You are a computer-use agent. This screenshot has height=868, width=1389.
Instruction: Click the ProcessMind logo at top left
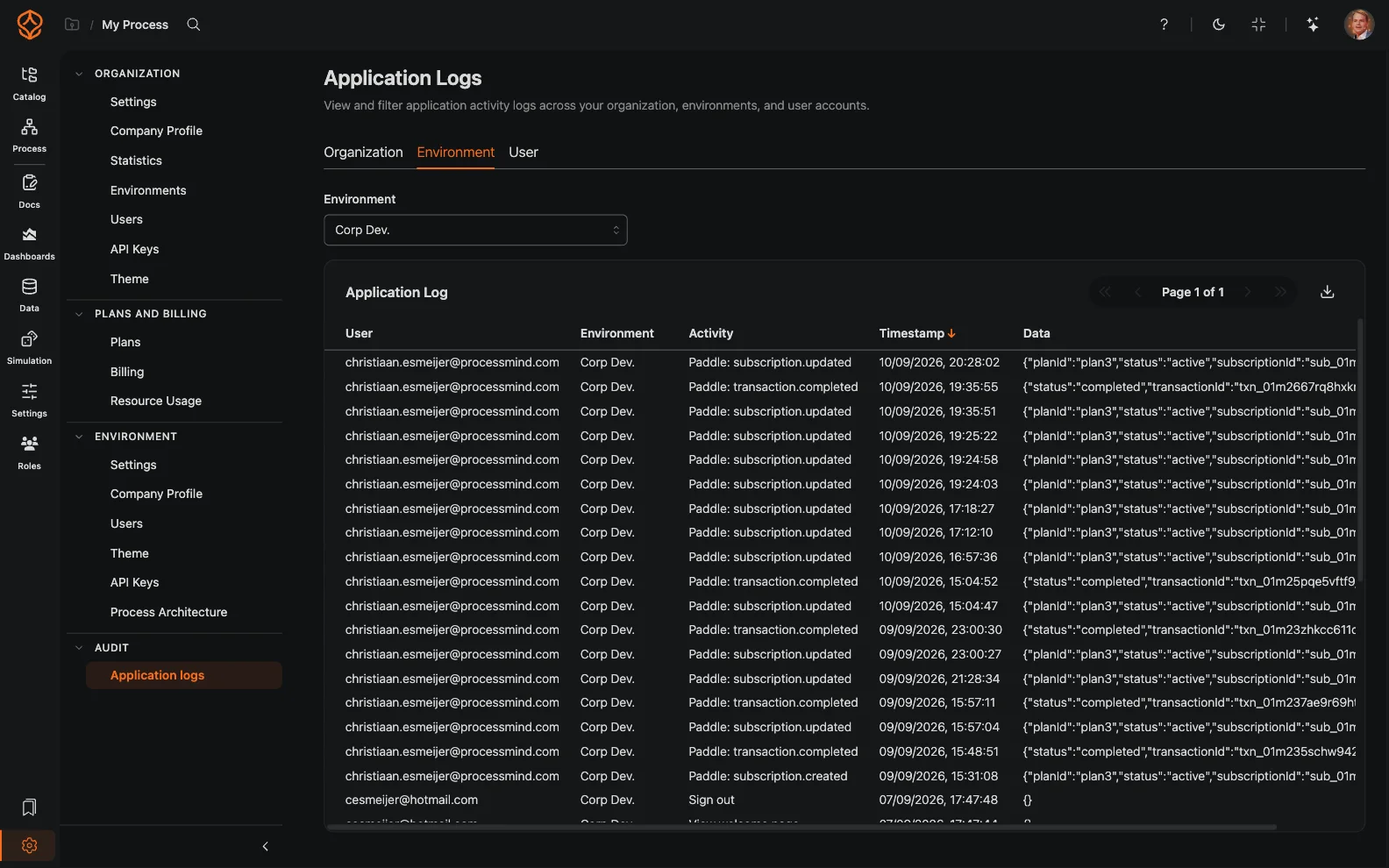[30, 25]
